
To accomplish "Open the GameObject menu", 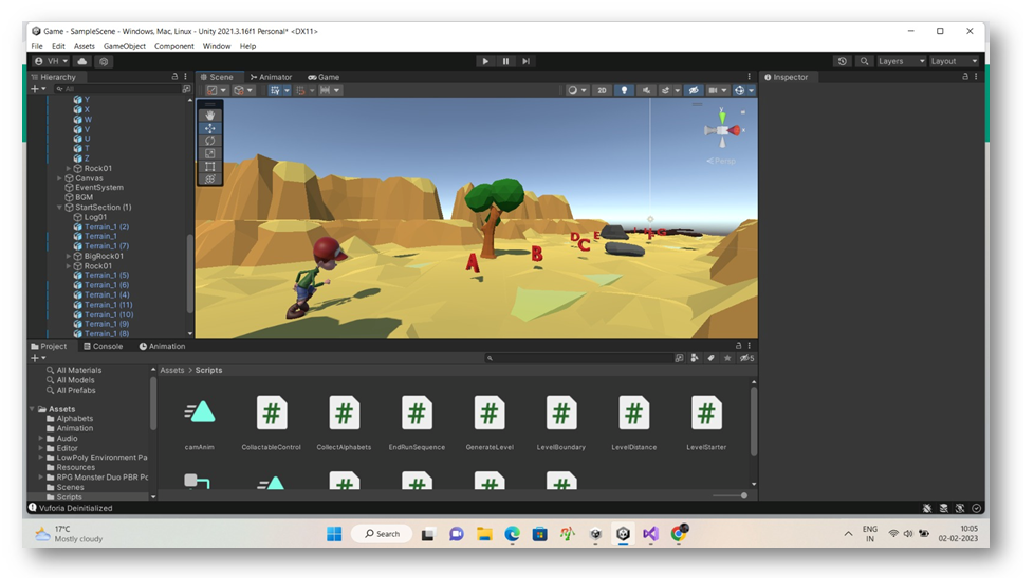I will point(125,46).
